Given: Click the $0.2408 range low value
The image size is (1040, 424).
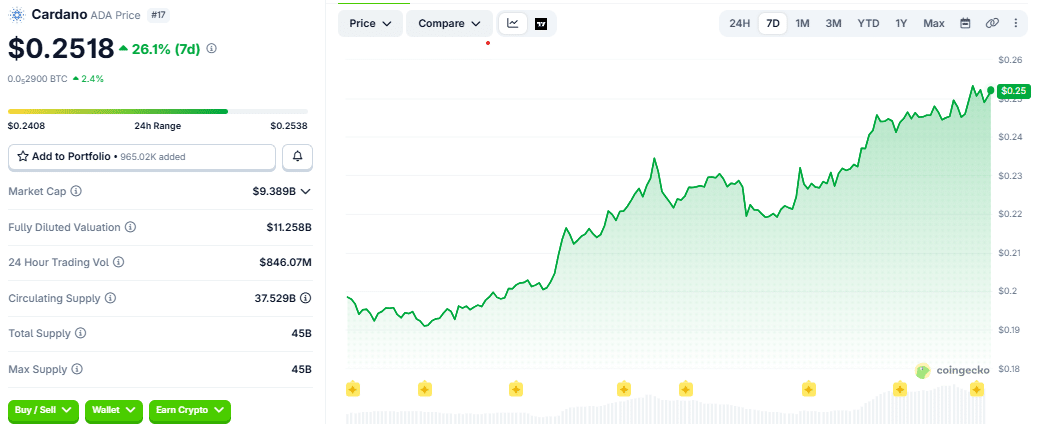Looking at the screenshot, I should tap(27, 126).
